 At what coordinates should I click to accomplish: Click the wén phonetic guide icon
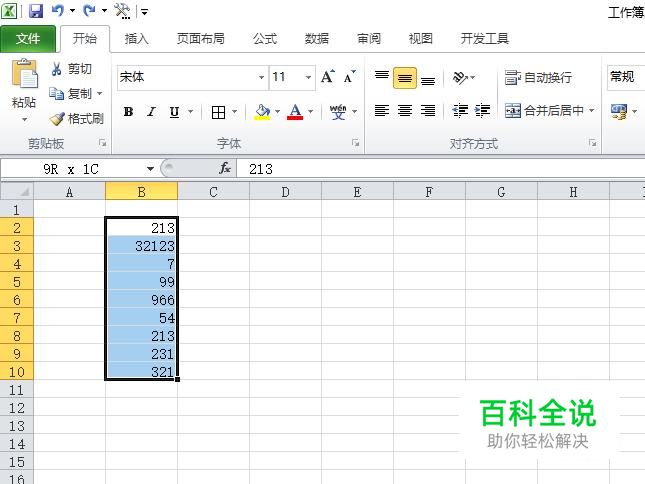[x=338, y=111]
